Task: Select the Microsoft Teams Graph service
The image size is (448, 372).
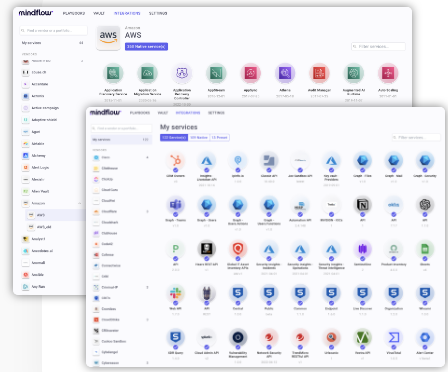Action: 175,205
